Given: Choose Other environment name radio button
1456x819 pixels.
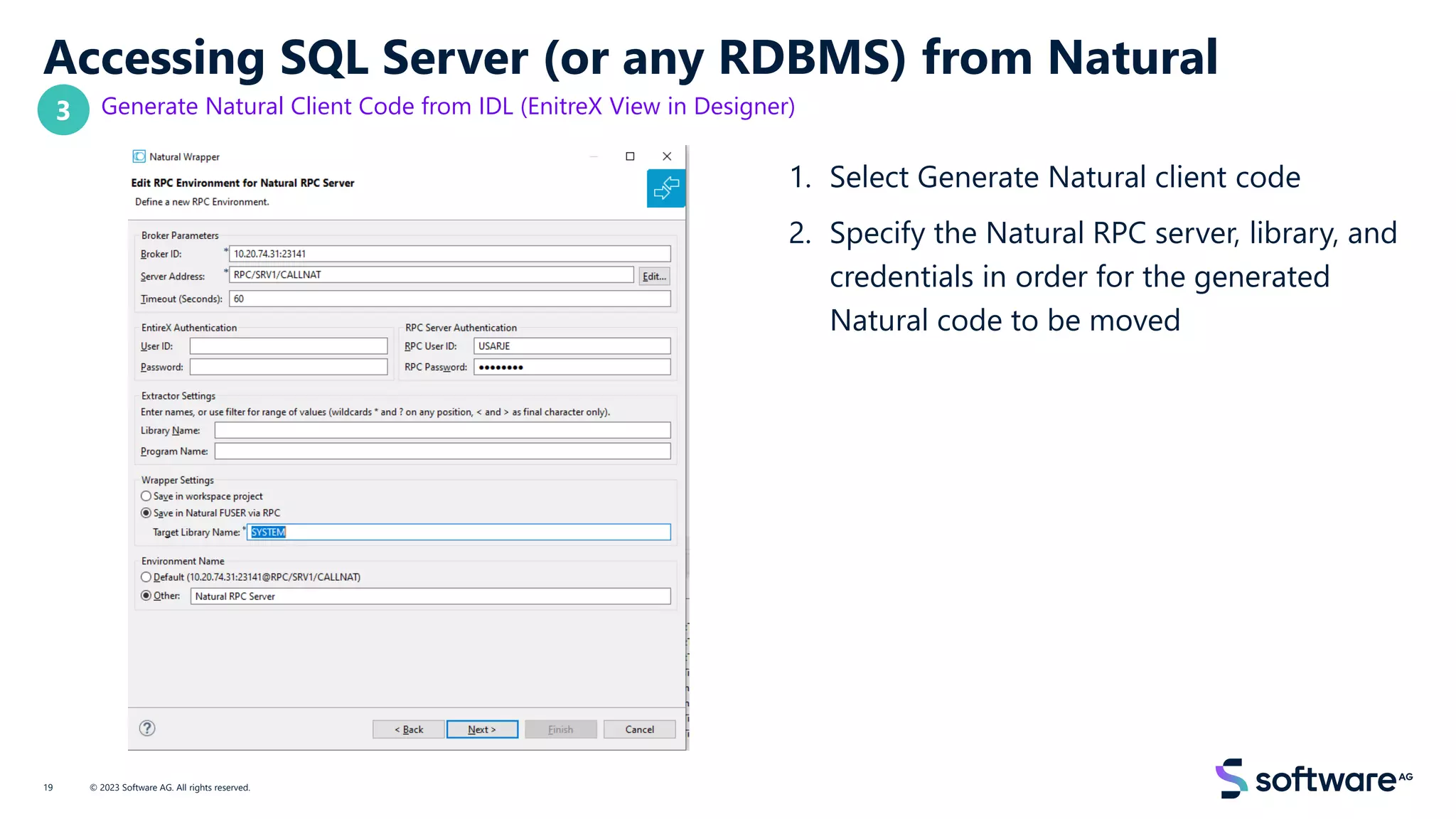Looking at the screenshot, I should tap(146, 596).
